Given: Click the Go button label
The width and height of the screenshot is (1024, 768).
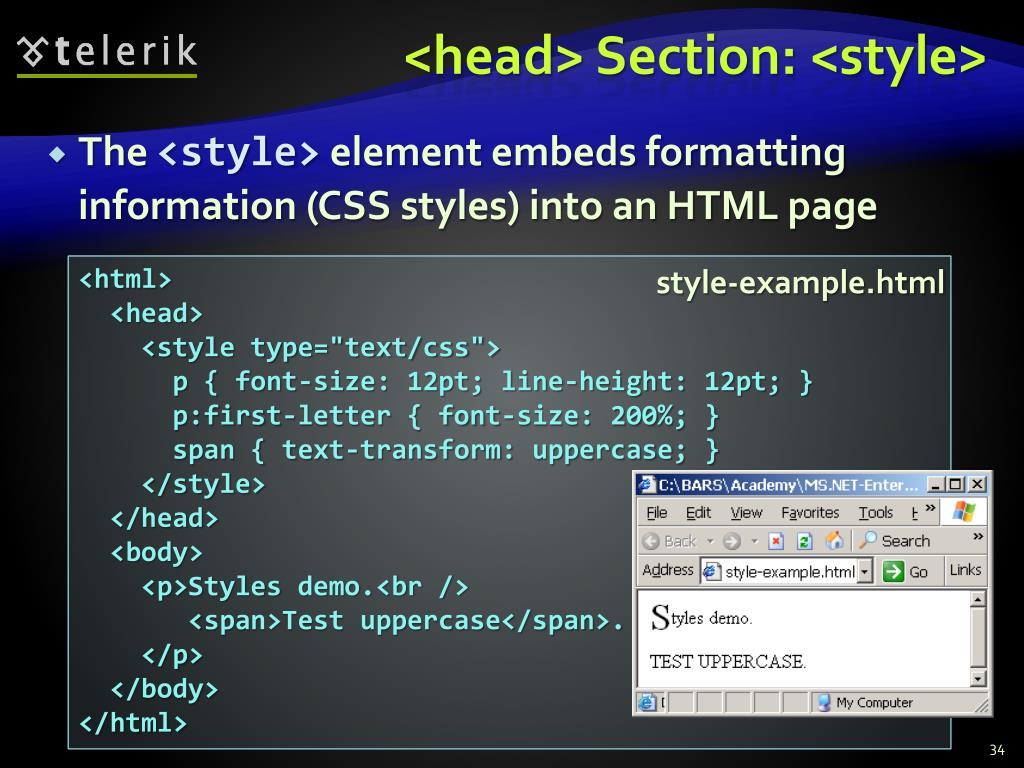Looking at the screenshot, I should pyautogui.click(x=918, y=572).
